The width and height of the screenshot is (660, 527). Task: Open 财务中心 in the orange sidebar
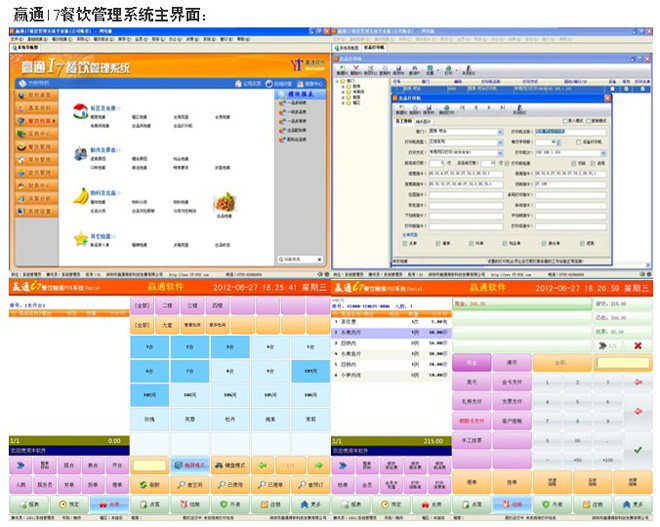(x=37, y=185)
